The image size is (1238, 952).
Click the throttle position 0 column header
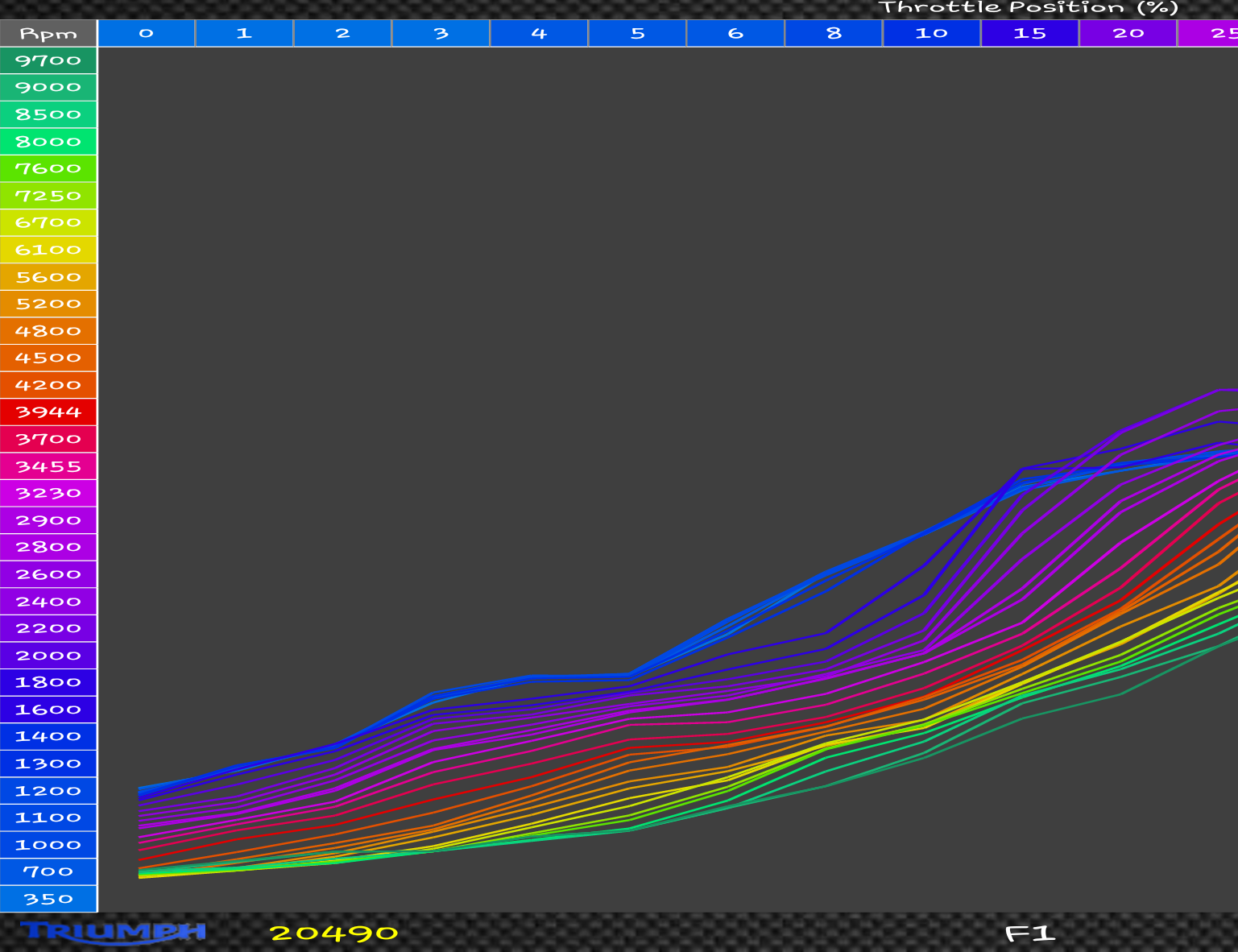[x=147, y=33]
